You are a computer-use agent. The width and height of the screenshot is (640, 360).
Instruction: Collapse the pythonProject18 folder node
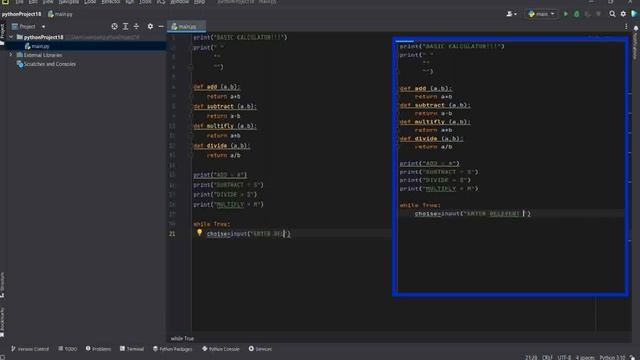11,37
